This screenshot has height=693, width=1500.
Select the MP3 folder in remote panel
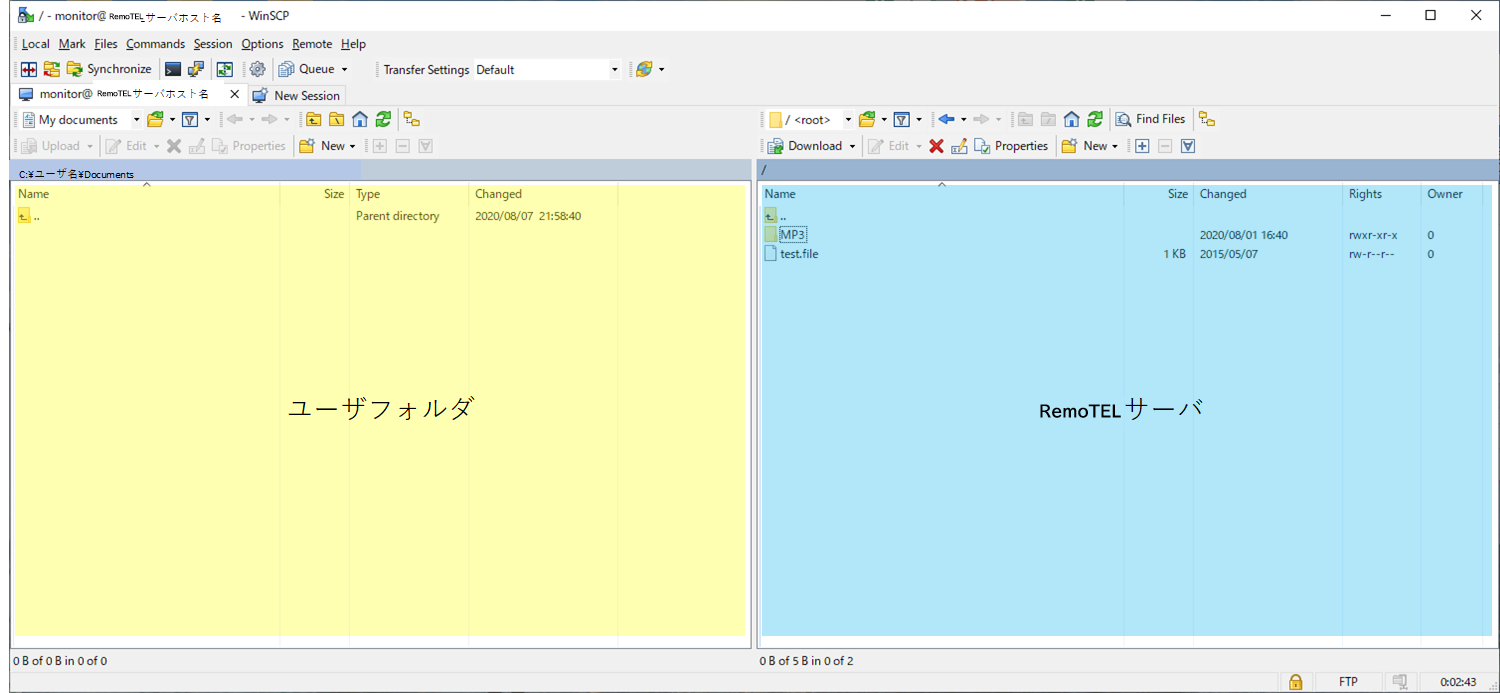pos(793,235)
